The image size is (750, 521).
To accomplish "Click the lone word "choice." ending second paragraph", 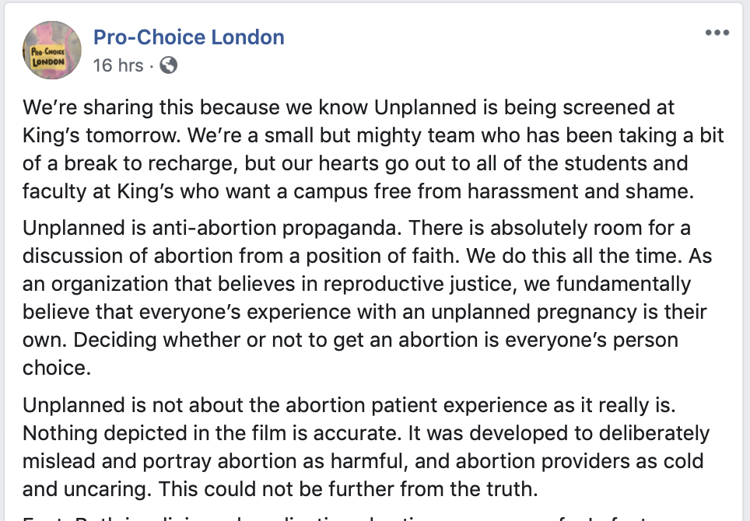I will (56, 368).
